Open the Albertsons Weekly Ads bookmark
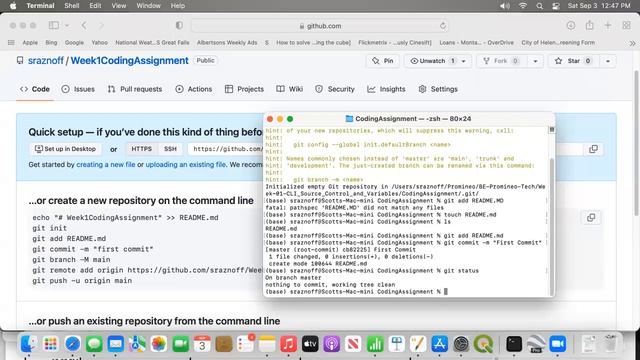 click(227, 42)
